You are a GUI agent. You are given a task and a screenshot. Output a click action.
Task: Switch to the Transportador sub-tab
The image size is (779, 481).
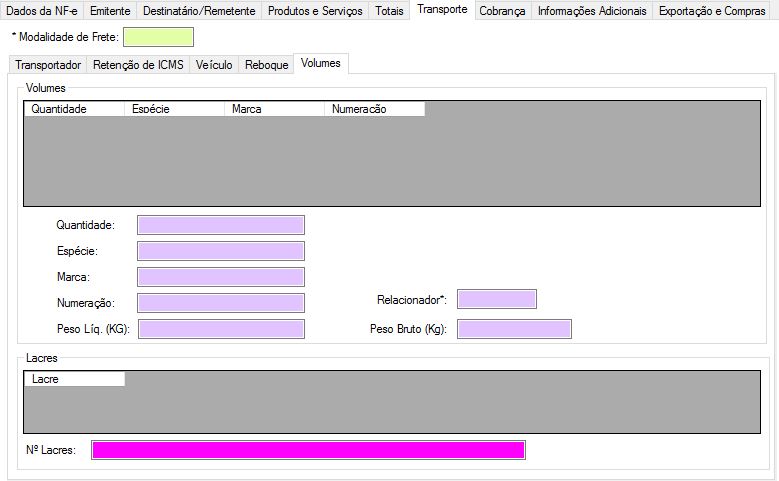(48, 65)
